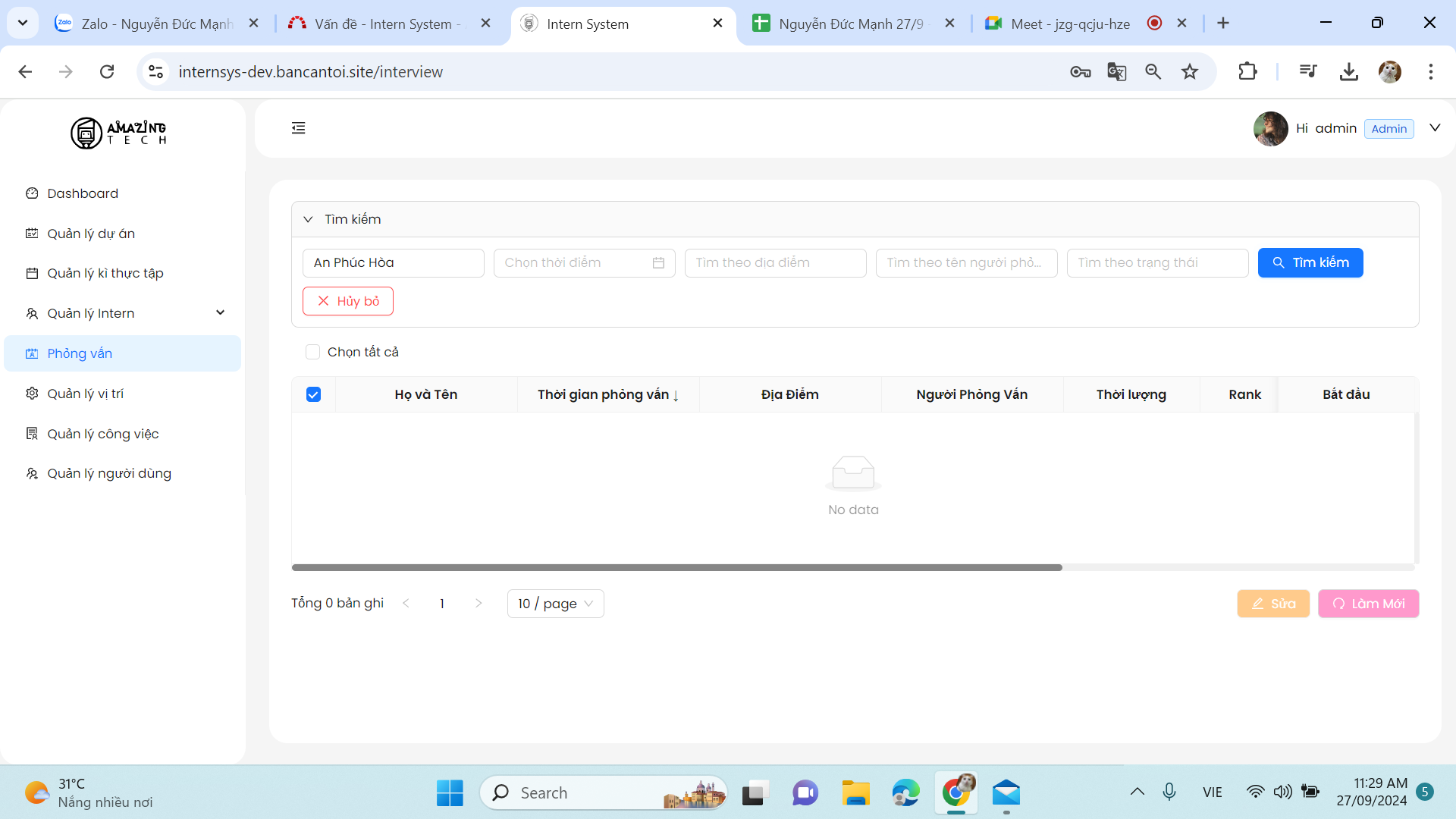Expand the 'Quản lý Intern' submenu
Viewport: 1456px width, 819px height.
point(220,313)
